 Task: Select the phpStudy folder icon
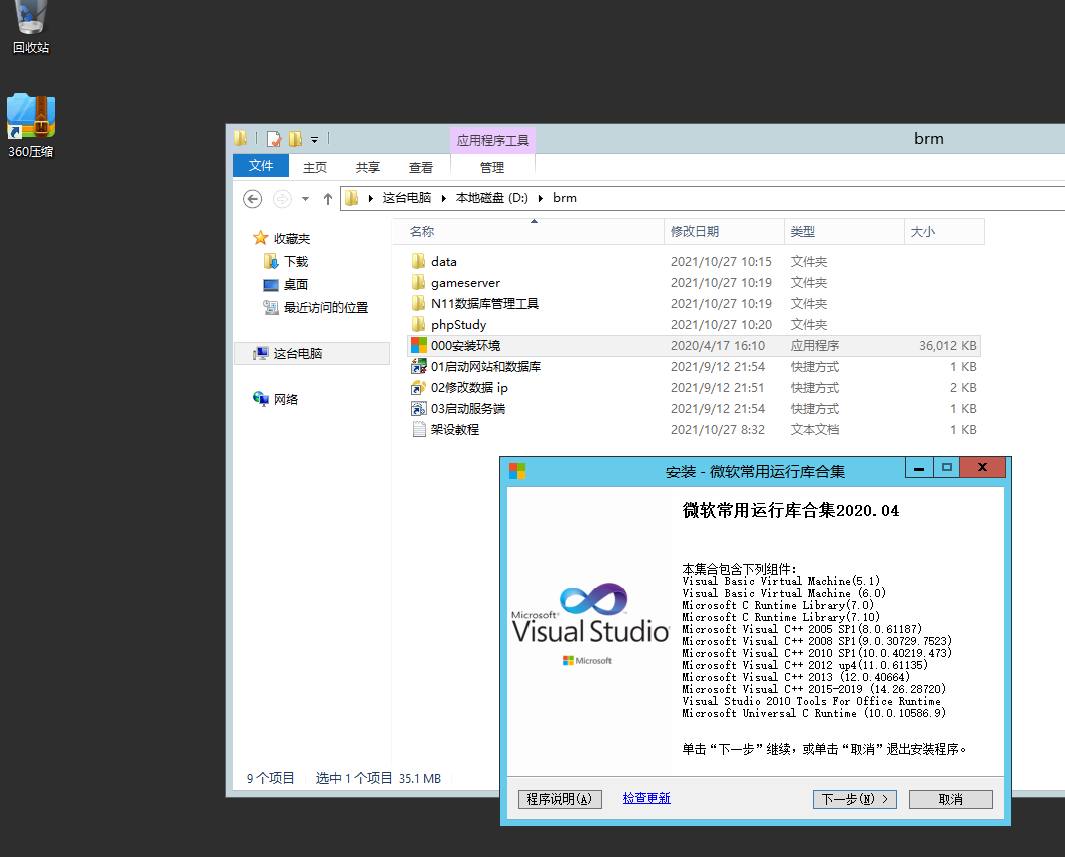point(418,325)
